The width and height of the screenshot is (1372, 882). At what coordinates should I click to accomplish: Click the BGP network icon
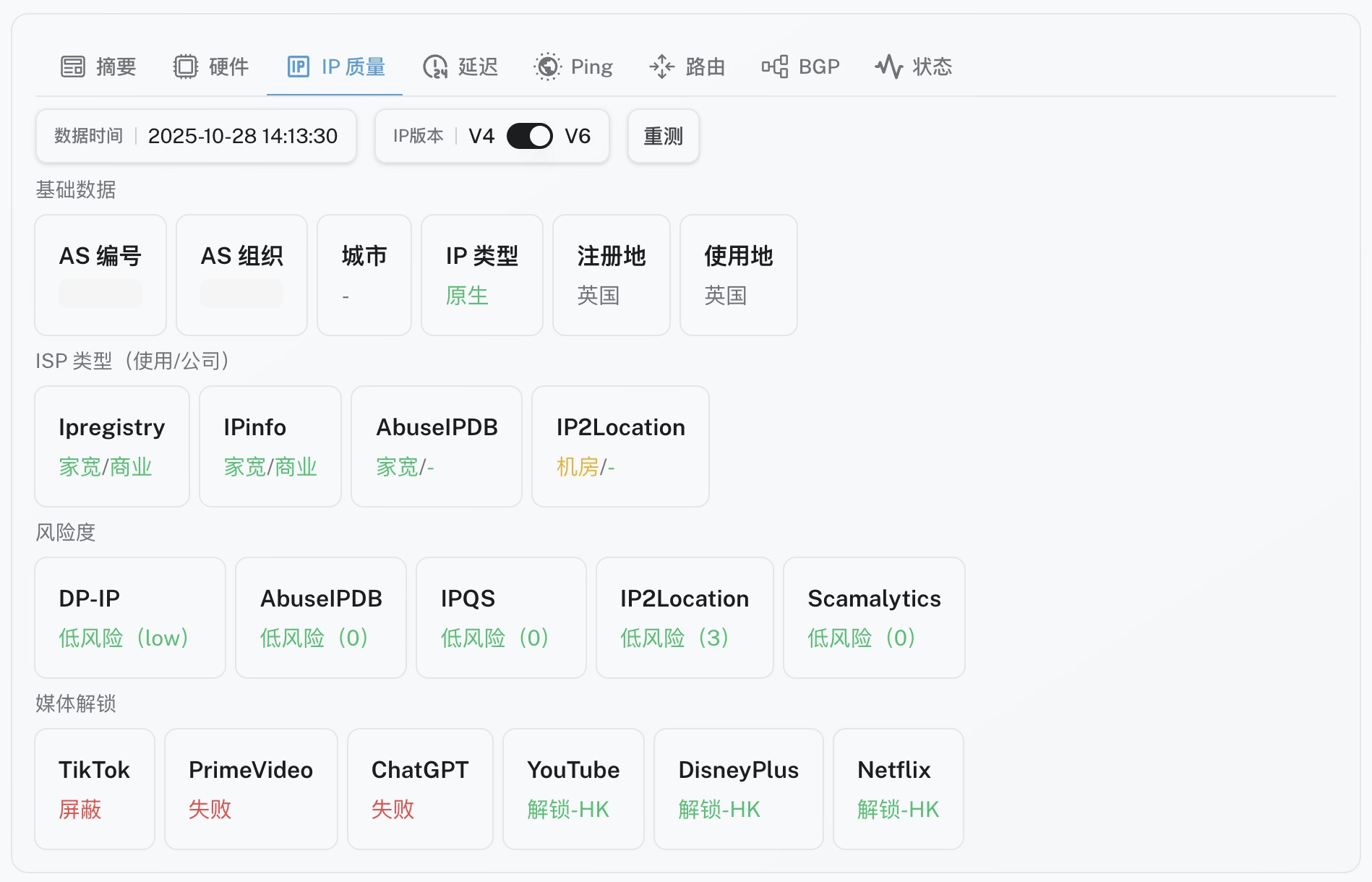pyautogui.click(x=775, y=67)
